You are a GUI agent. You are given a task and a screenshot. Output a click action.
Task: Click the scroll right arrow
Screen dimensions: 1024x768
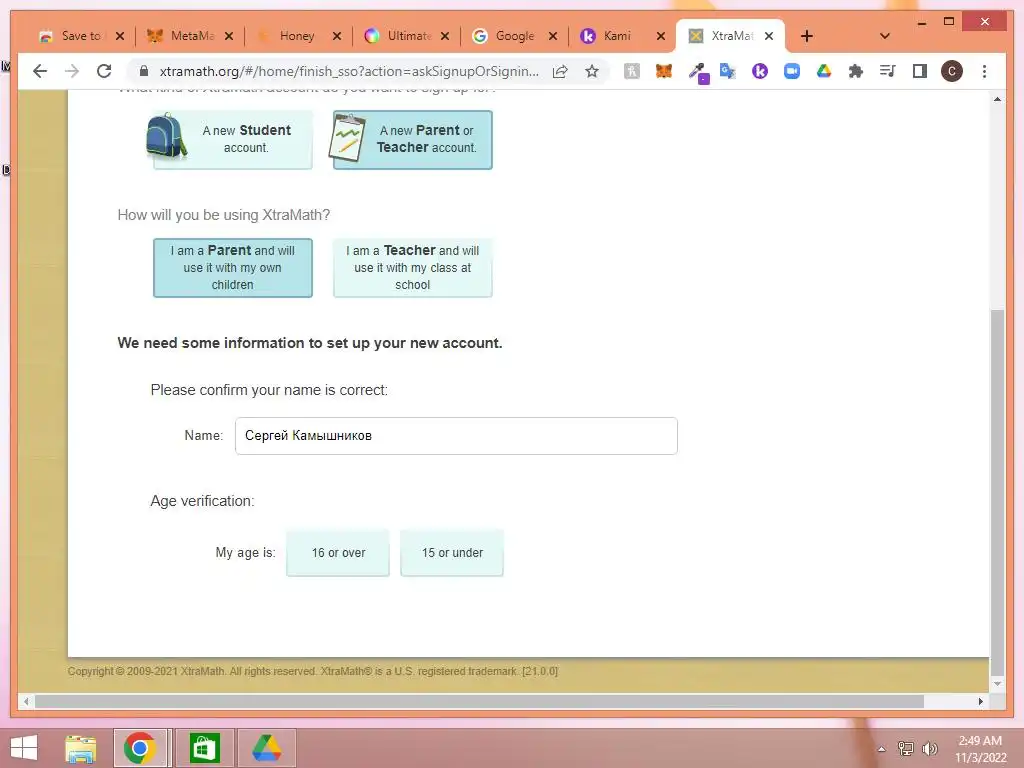[x=980, y=701]
